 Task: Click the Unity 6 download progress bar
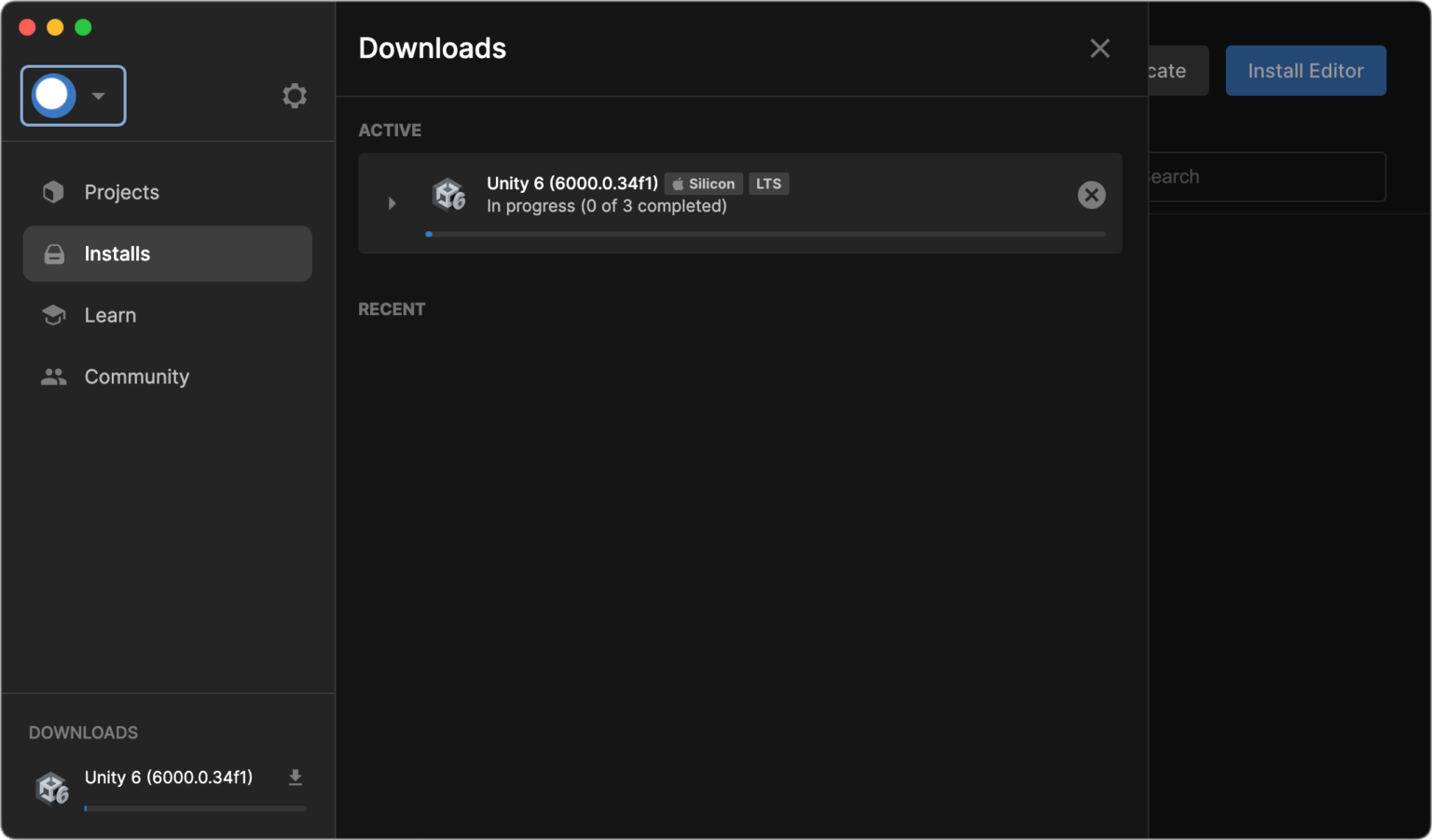click(766, 234)
